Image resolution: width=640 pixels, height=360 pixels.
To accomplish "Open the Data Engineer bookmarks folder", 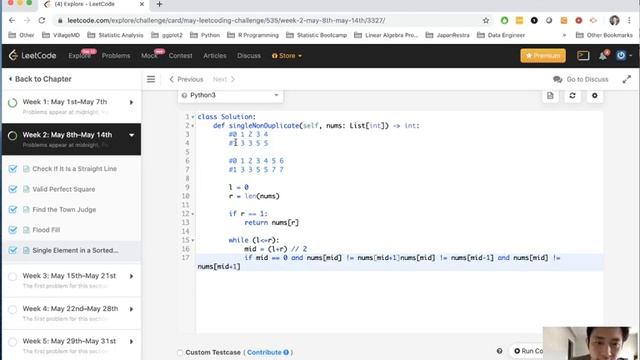I will point(501,35).
